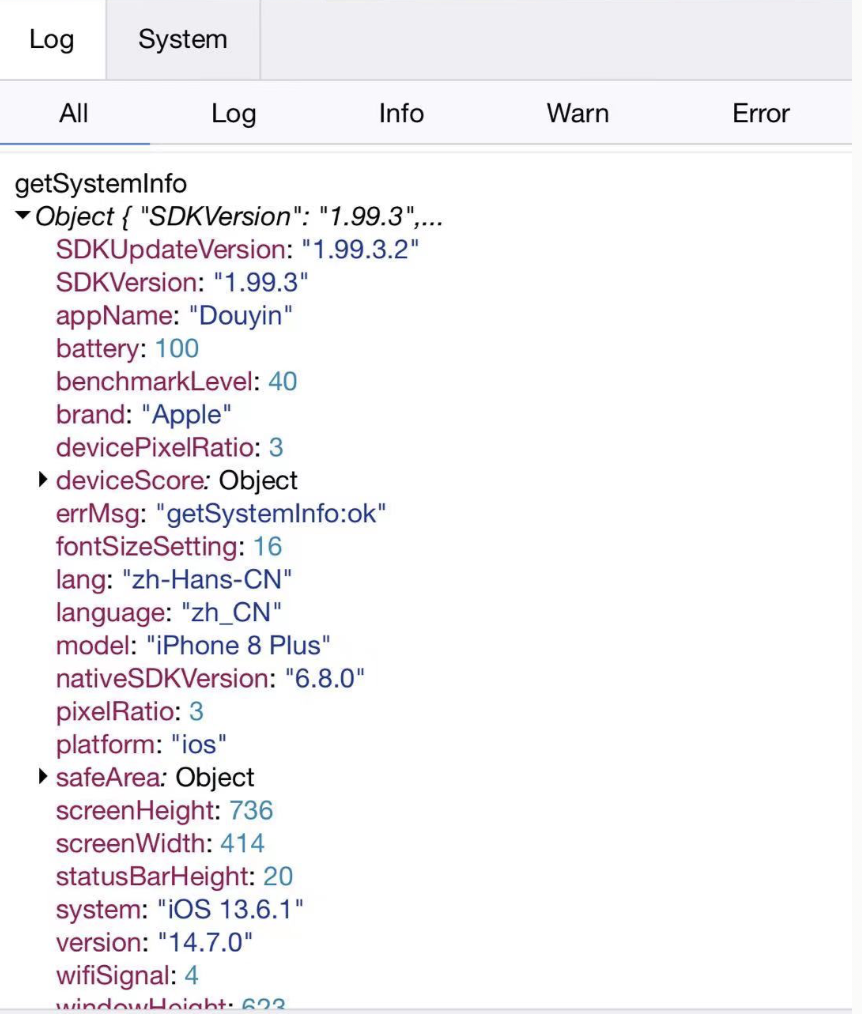Click the getSystemInfo log heading
Viewport: 862px width, 1014px height.
[101, 184]
